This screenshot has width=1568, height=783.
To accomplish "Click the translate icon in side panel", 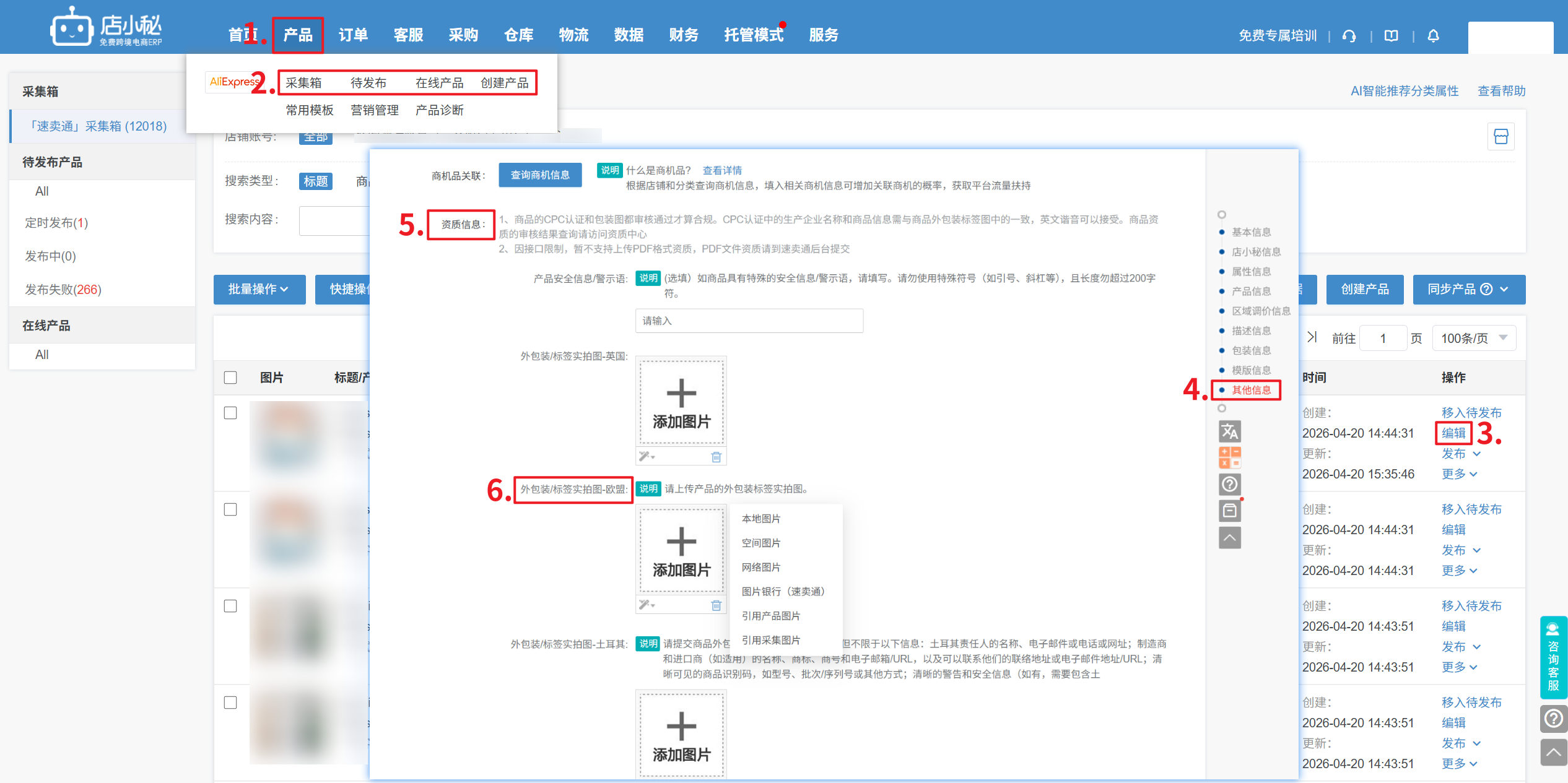I will [x=1229, y=431].
